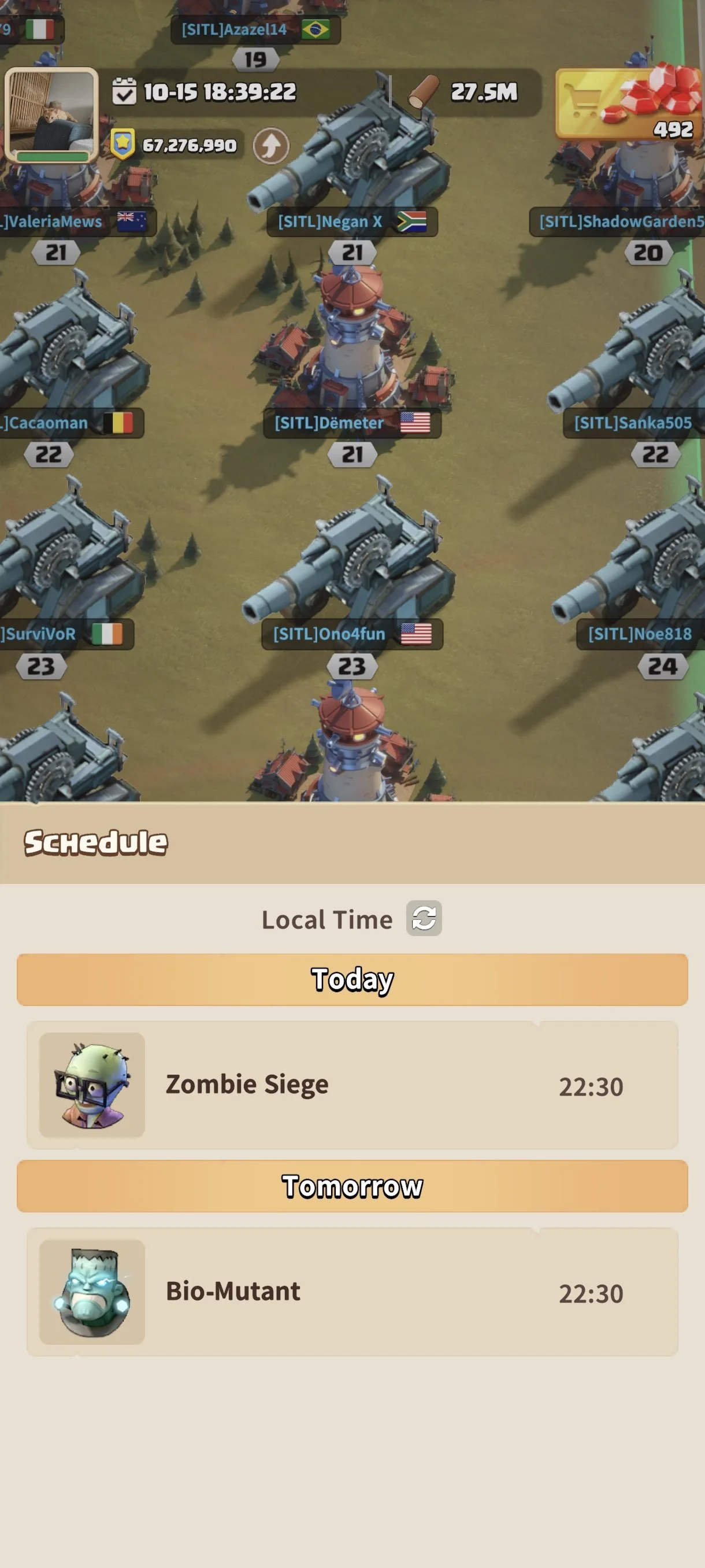Tap the wood log resource icon

424,91
